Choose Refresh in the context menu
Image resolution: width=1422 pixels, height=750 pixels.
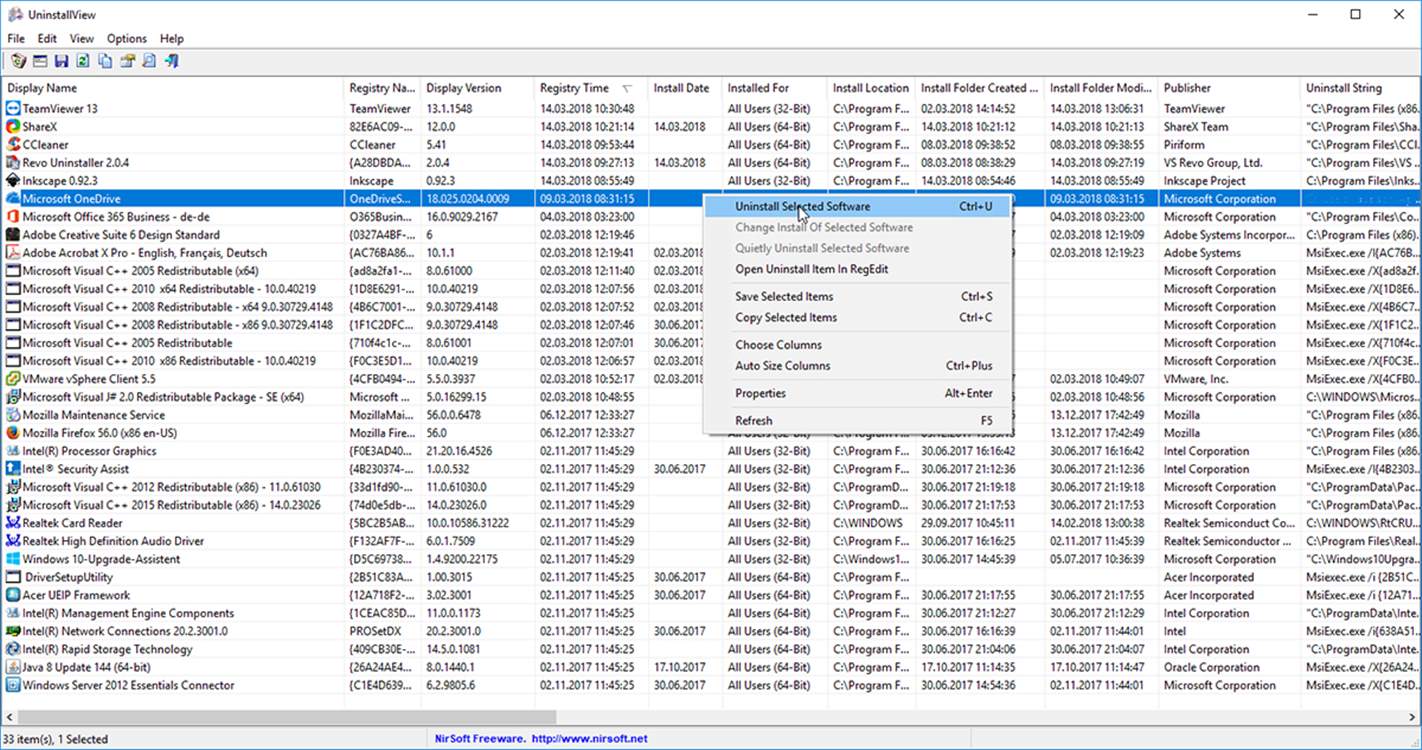[x=857, y=420]
